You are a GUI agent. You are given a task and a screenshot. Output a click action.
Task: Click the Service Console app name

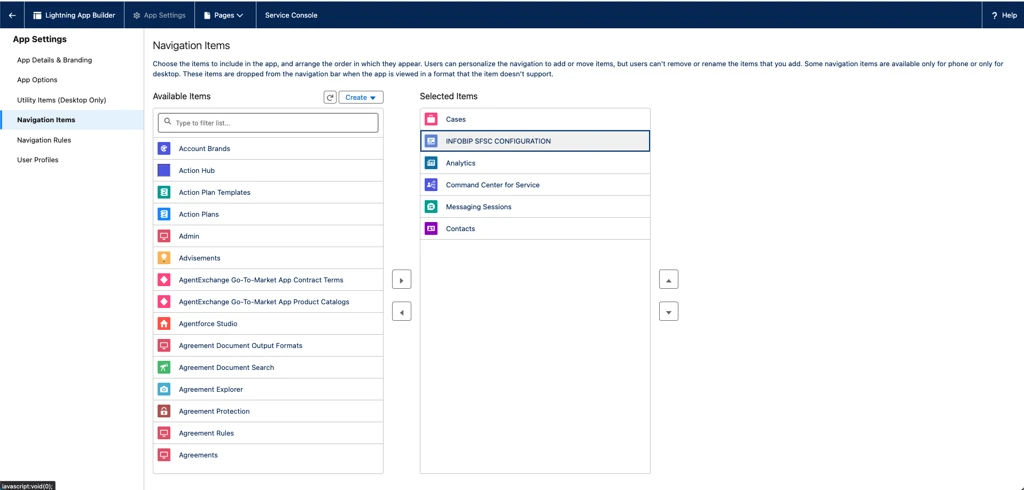(x=291, y=15)
